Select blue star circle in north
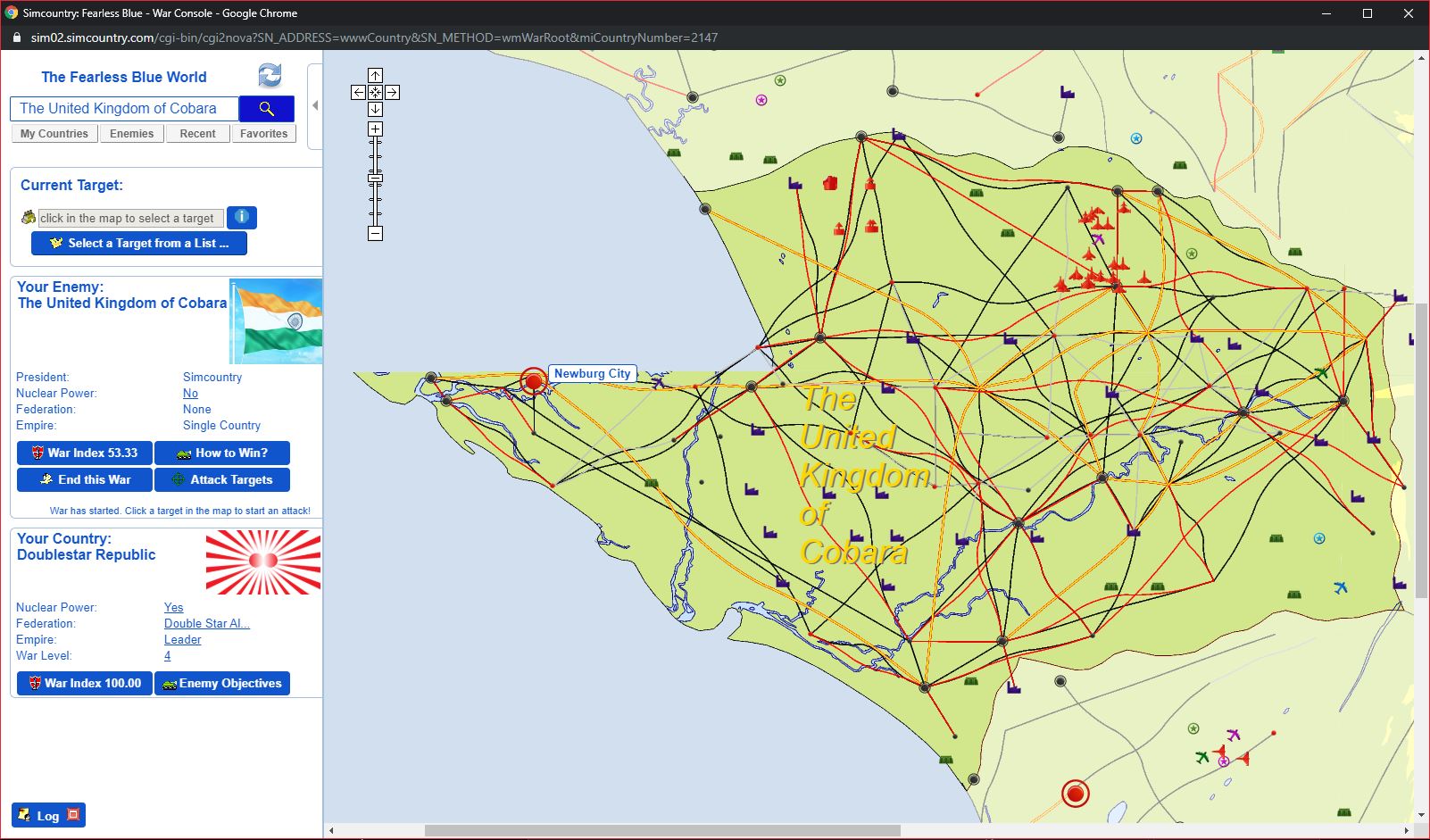This screenshot has height=840, width=1430. click(x=1136, y=138)
